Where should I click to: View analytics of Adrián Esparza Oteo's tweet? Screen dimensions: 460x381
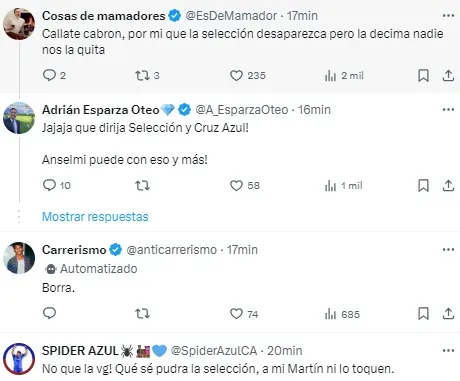pyautogui.click(x=343, y=186)
